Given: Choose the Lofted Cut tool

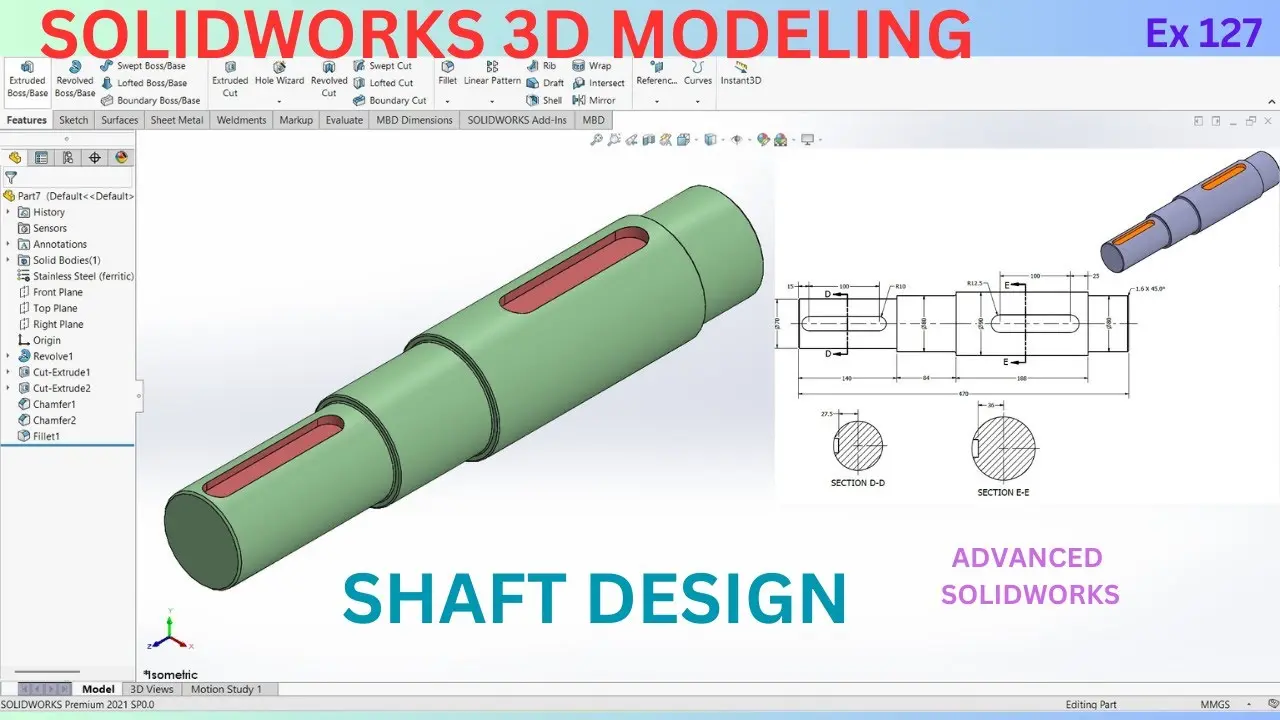Looking at the screenshot, I should (x=383, y=83).
